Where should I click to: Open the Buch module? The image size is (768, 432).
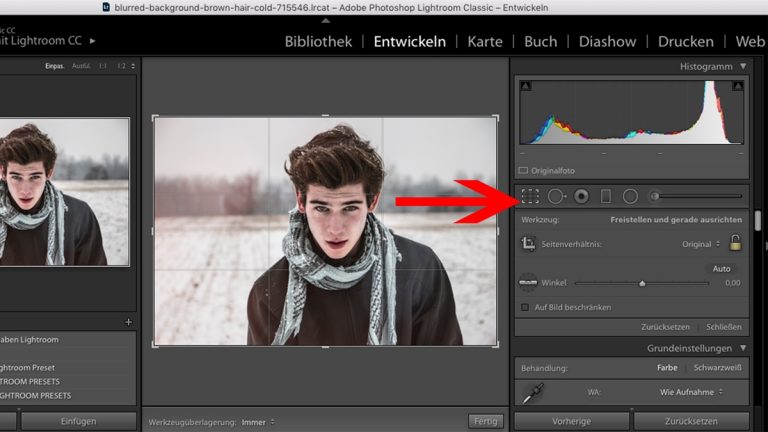pos(541,42)
